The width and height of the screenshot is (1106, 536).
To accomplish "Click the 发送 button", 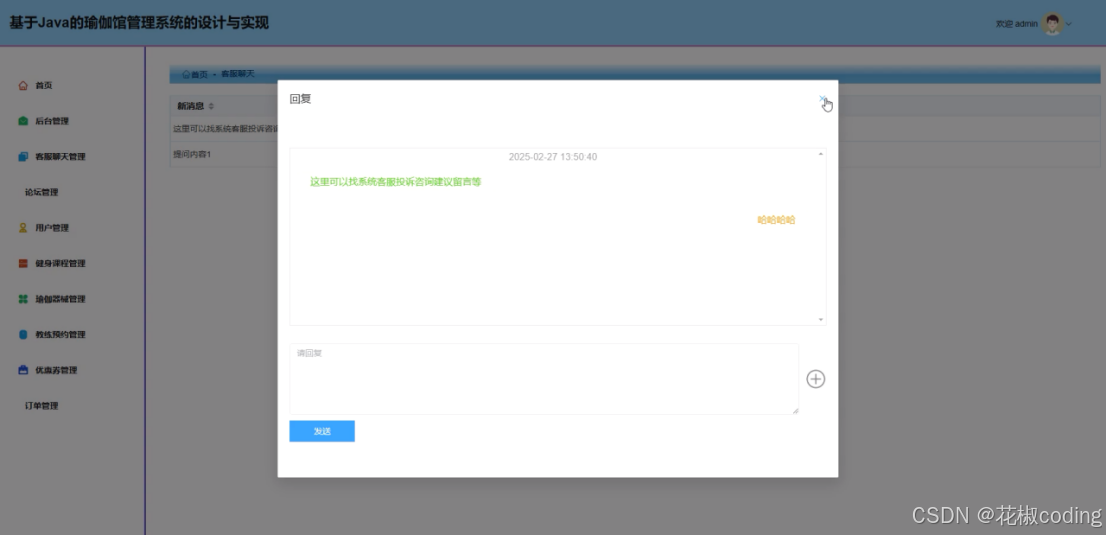I will [322, 432].
